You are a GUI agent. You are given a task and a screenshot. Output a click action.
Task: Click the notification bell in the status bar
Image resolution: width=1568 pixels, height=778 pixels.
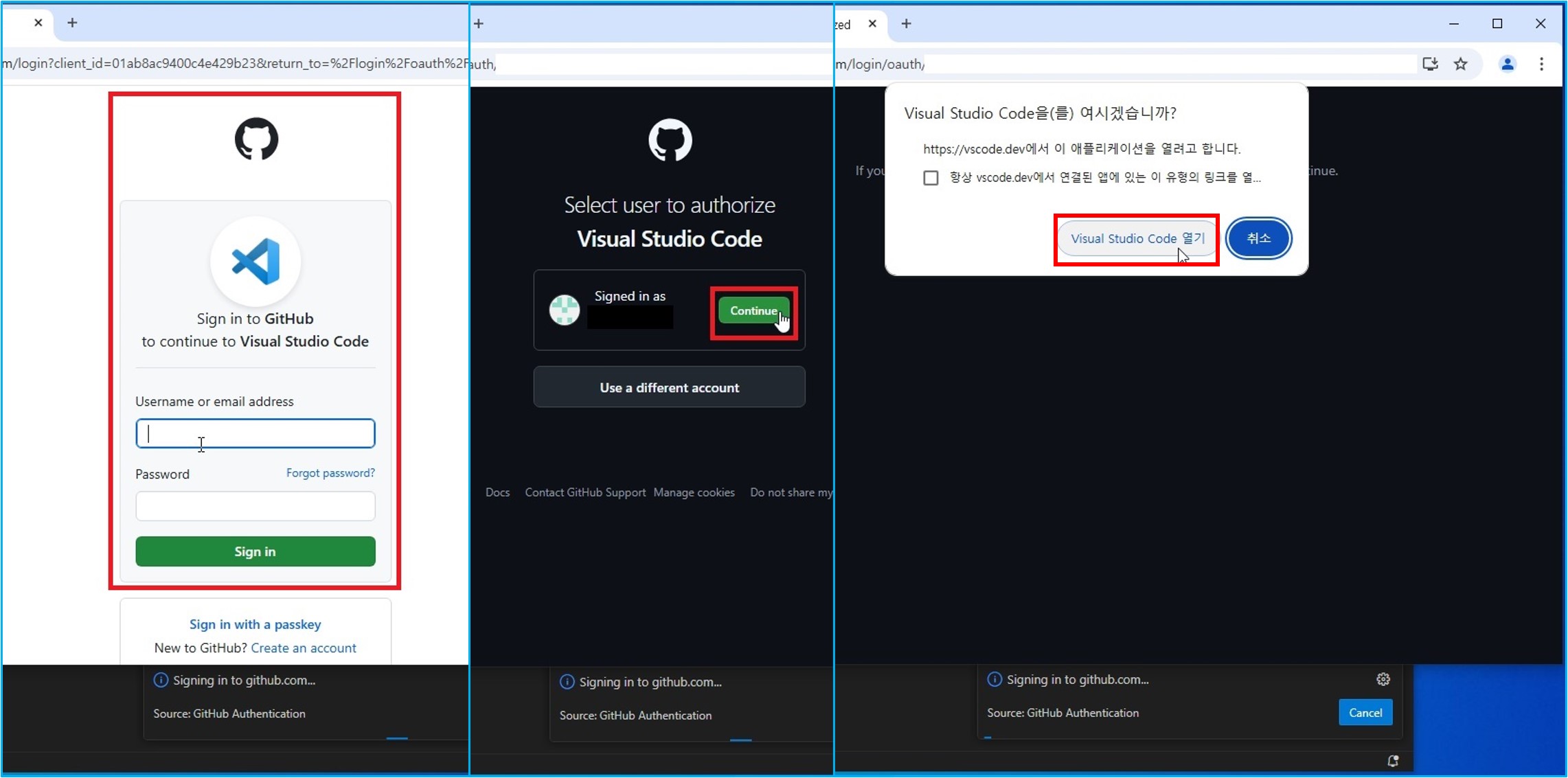pos(1393,761)
